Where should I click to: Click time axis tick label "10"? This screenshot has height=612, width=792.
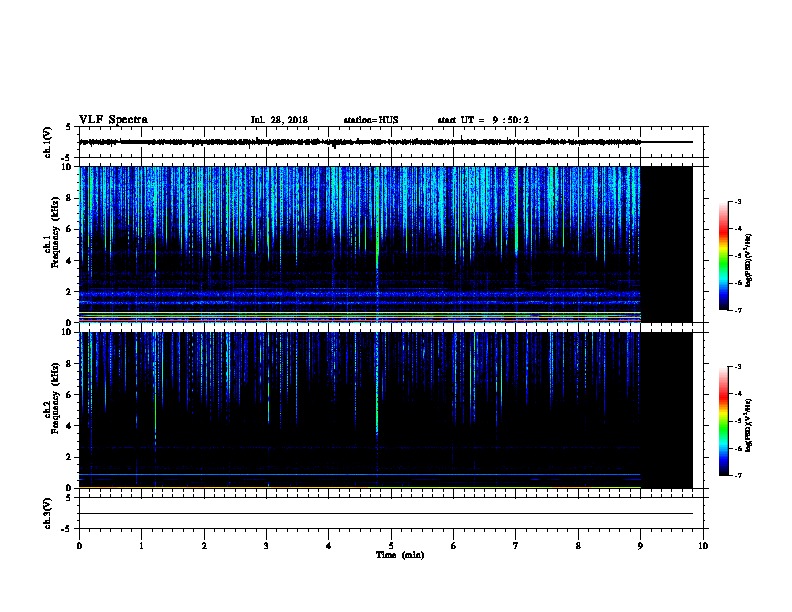(x=703, y=546)
